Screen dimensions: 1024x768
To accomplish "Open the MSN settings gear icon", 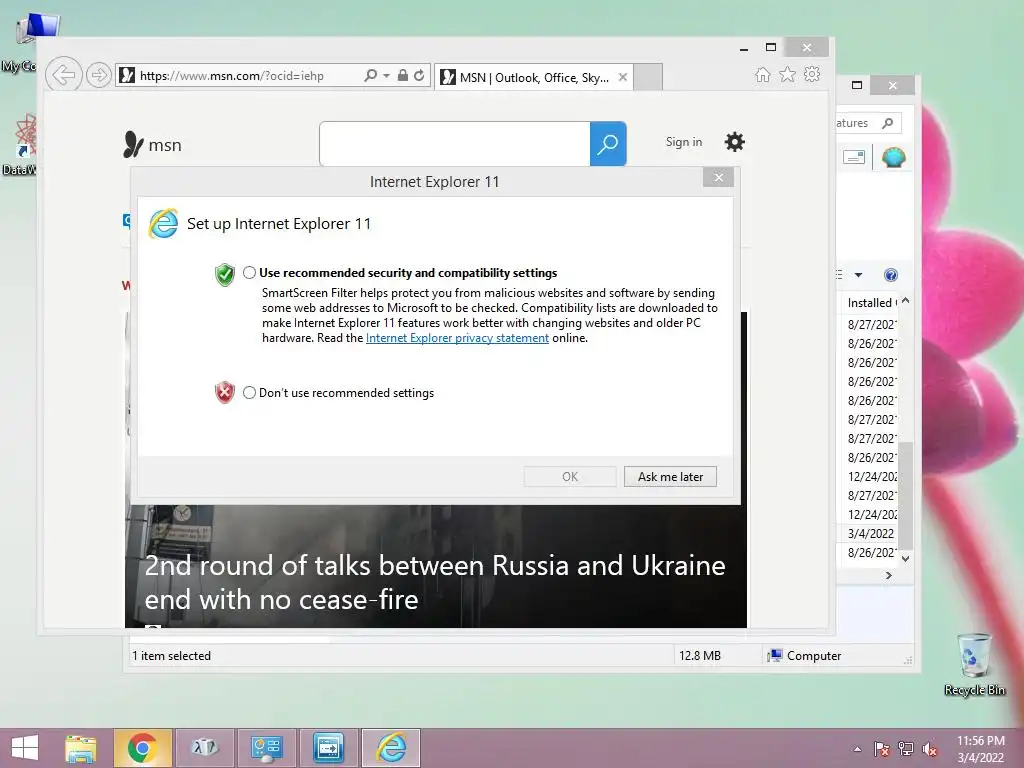I will (x=735, y=142).
